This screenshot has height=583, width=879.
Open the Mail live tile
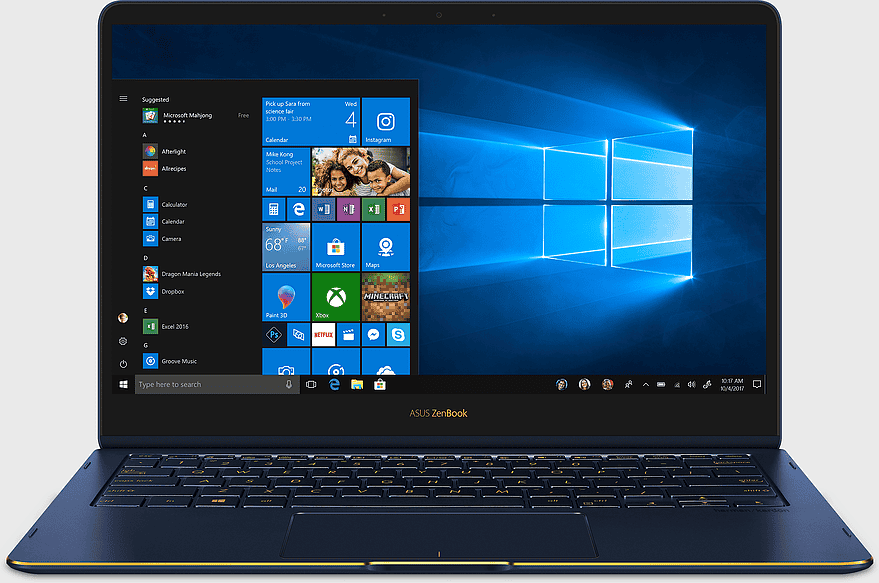pyautogui.click(x=286, y=172)
